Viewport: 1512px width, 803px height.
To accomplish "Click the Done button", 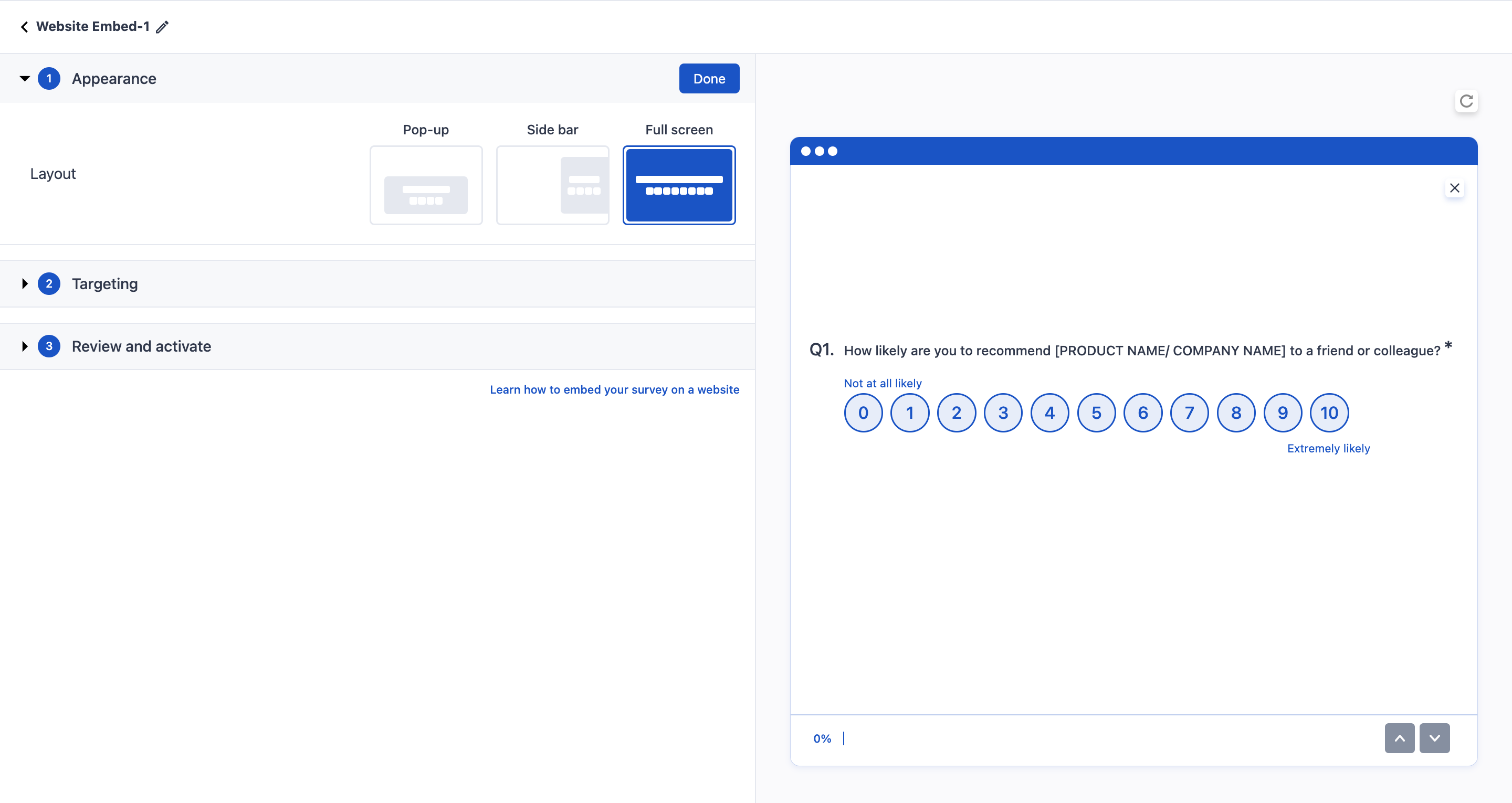I will coord(709,79).
